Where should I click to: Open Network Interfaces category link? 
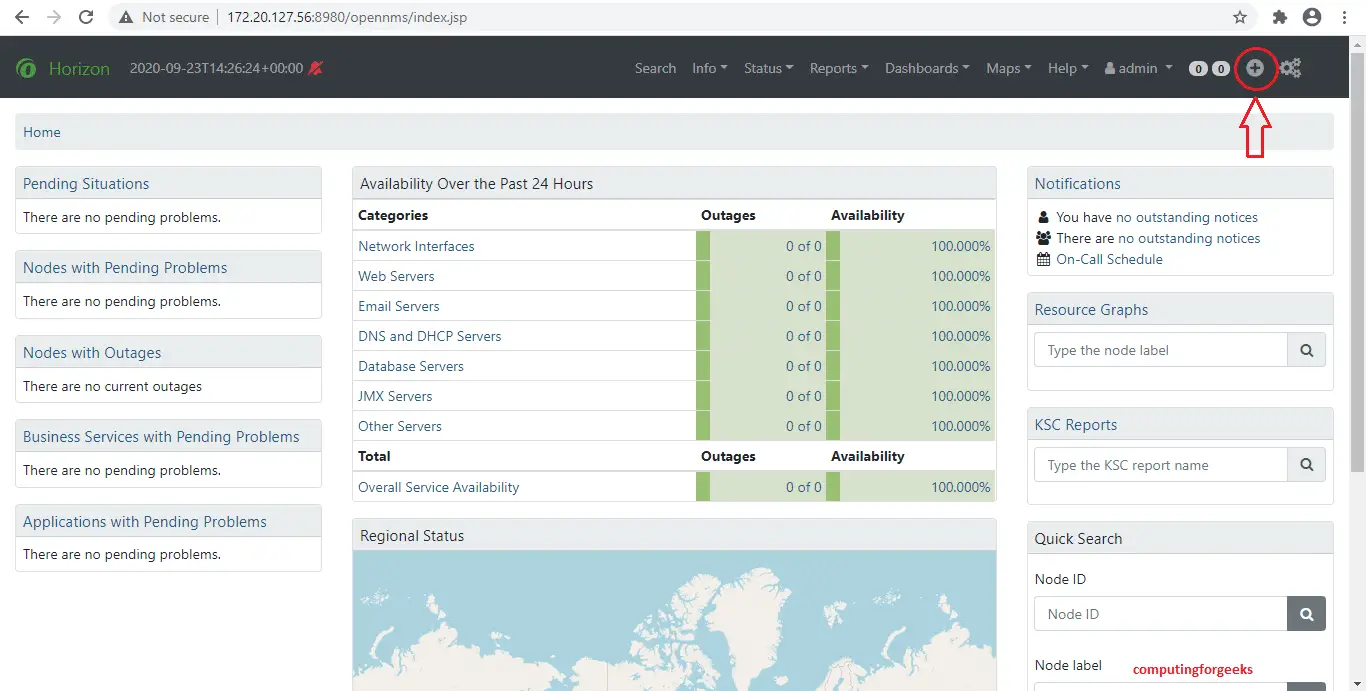(x=416, y=246)
